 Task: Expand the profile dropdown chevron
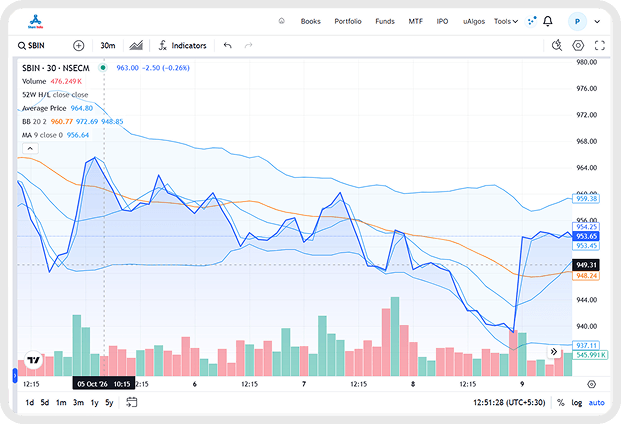pos(597,22)
